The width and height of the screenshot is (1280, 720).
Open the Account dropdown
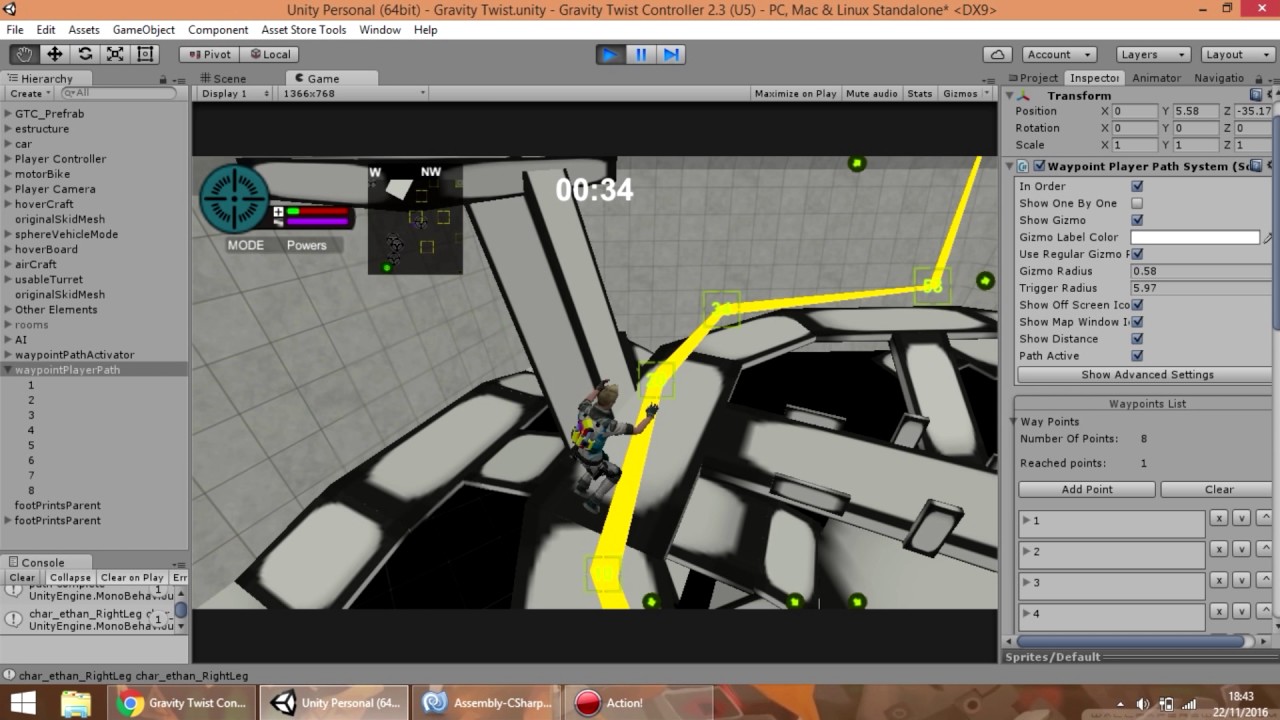pyautogui.click(x=1059, y=54)
